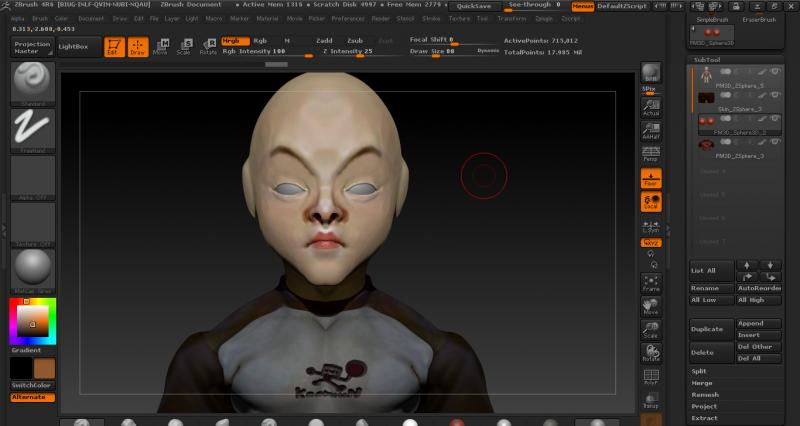Toggle PolyF polyframe display
Screen dimensions: 800x426
click(651, 377)
